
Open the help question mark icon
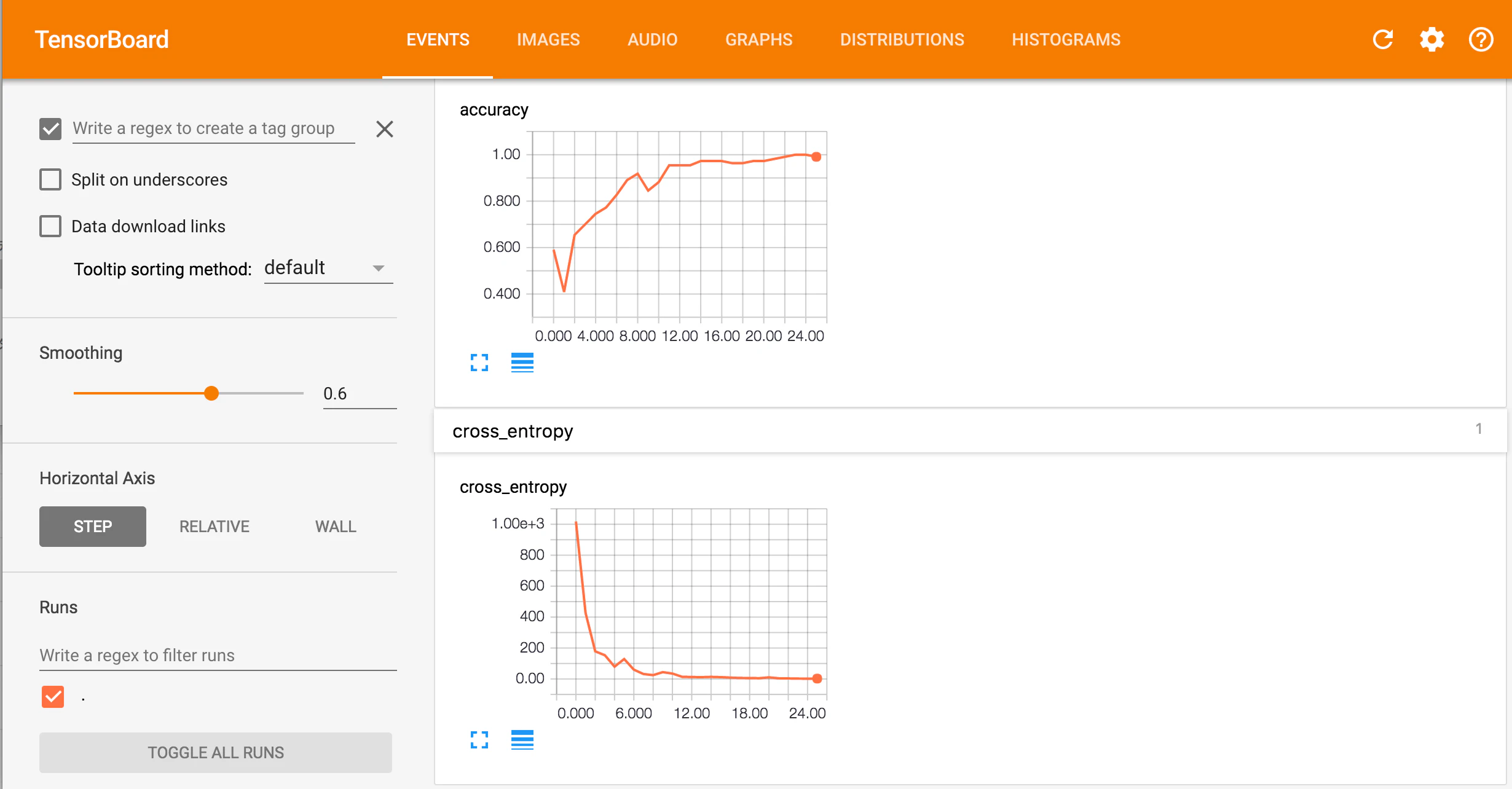point(1481,39)
